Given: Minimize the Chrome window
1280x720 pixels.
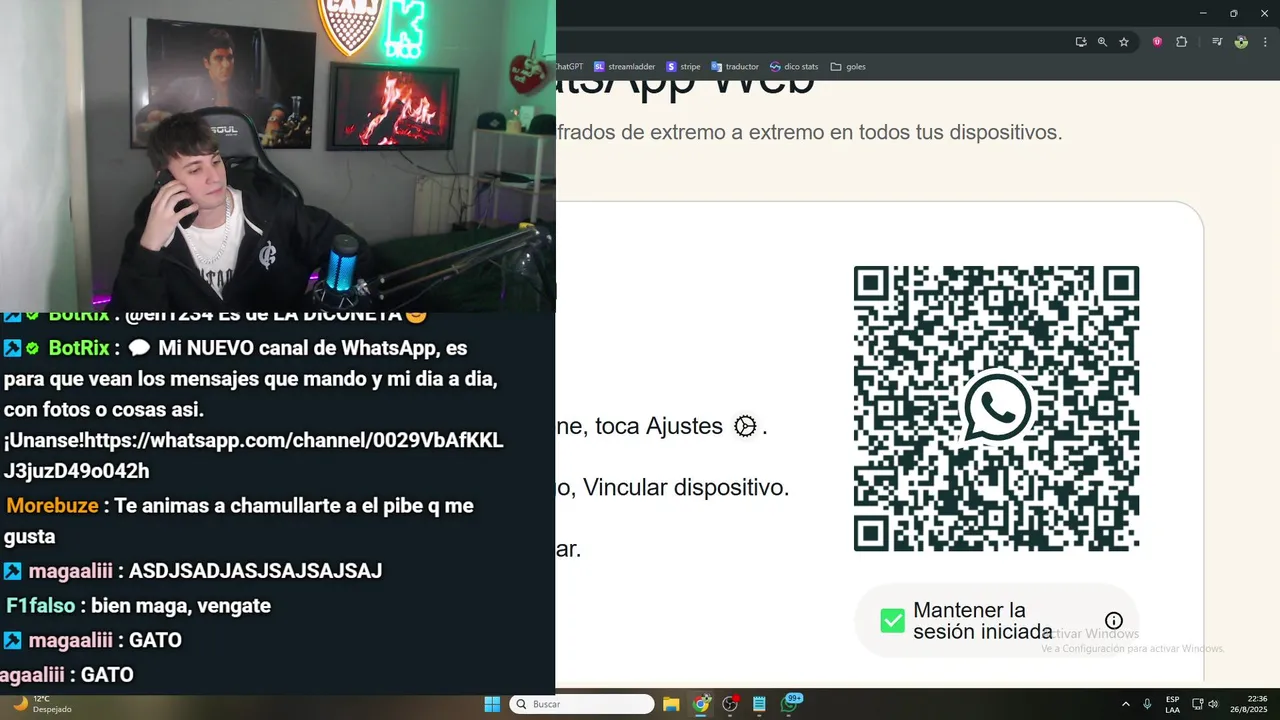Looking at the screenshot, I should click(1203, 13).
